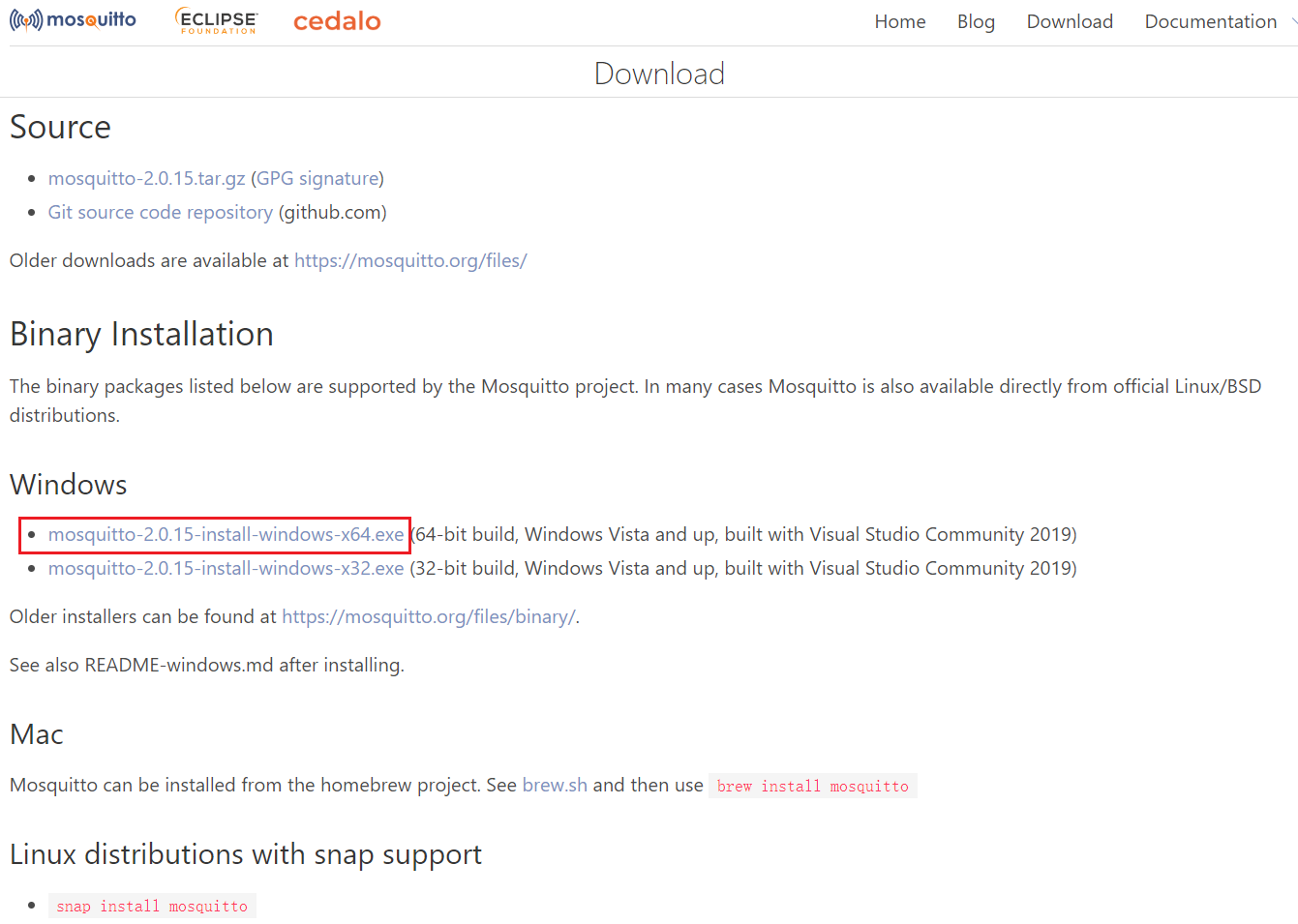Open the mosquitto.org/files/binary/ link

click(x=429, y=616)
